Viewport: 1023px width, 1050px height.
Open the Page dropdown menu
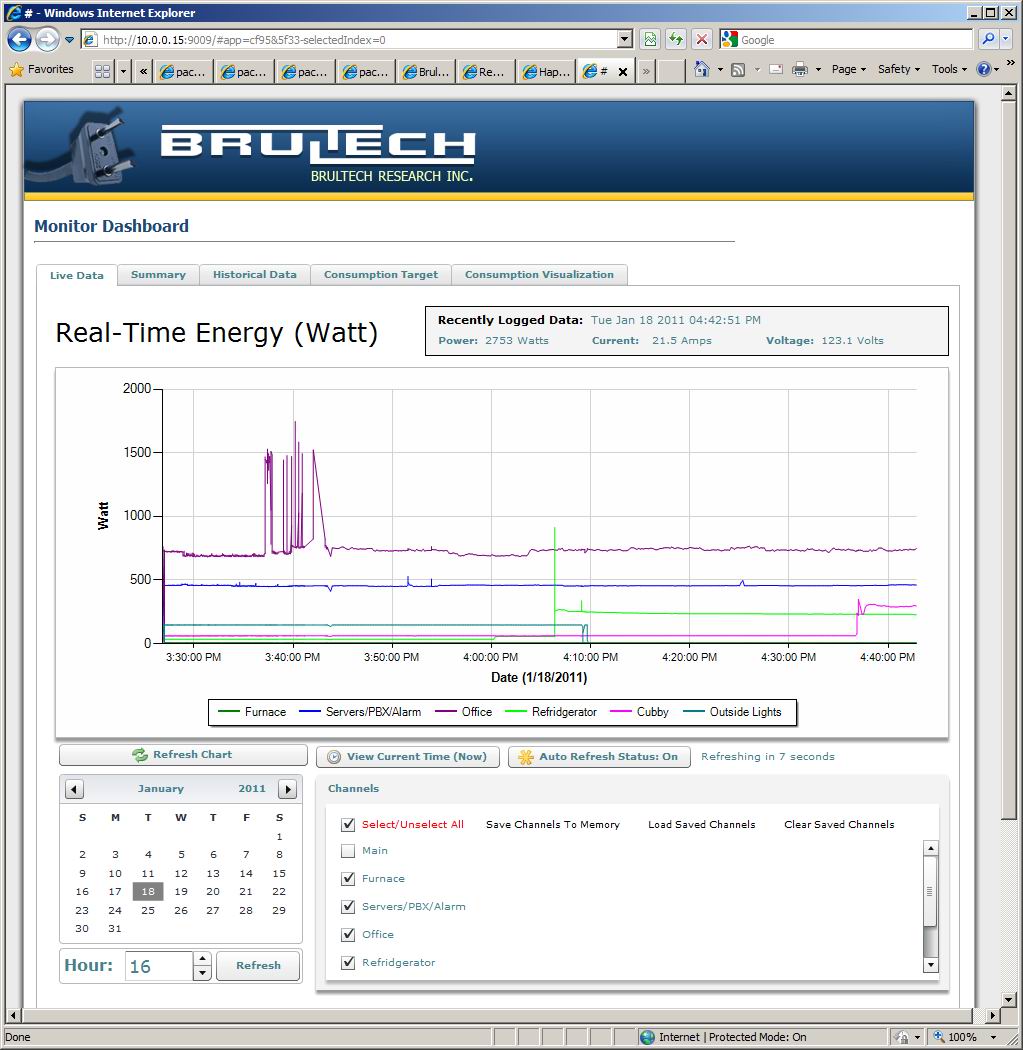point(849,70)
